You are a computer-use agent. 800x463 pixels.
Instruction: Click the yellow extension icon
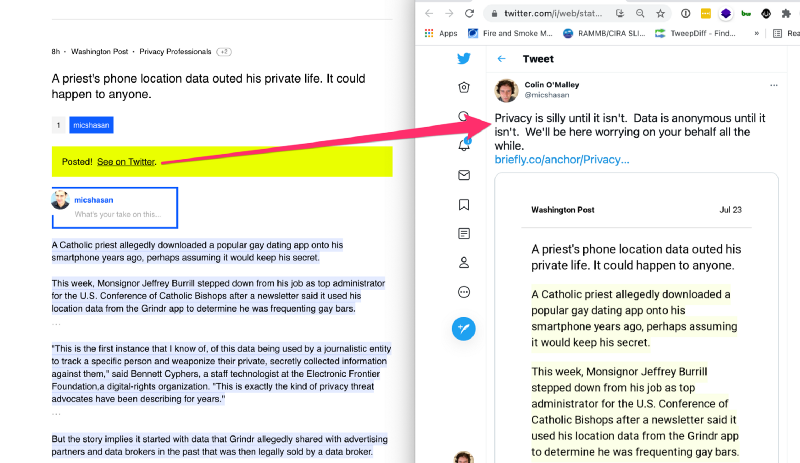[x=706, y=14]
